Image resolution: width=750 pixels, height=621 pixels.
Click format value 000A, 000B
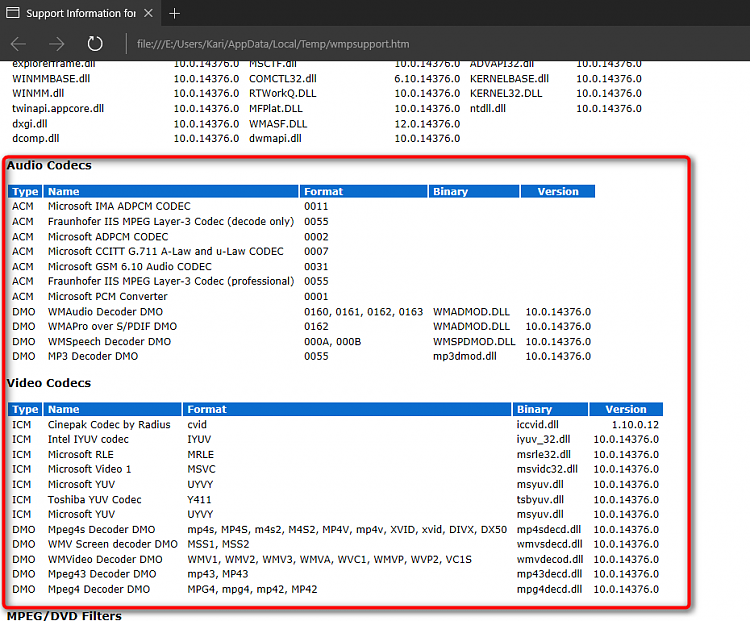tap(332, 342)
